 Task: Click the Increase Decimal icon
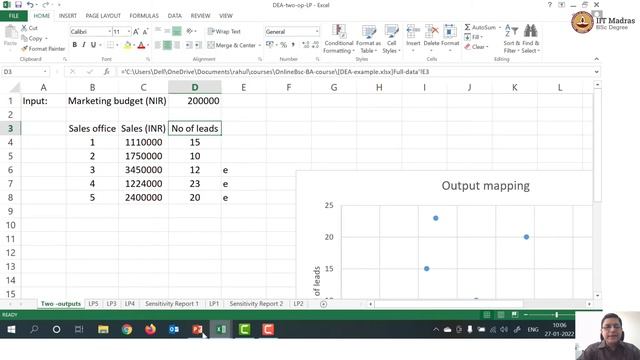click(306, 45)
